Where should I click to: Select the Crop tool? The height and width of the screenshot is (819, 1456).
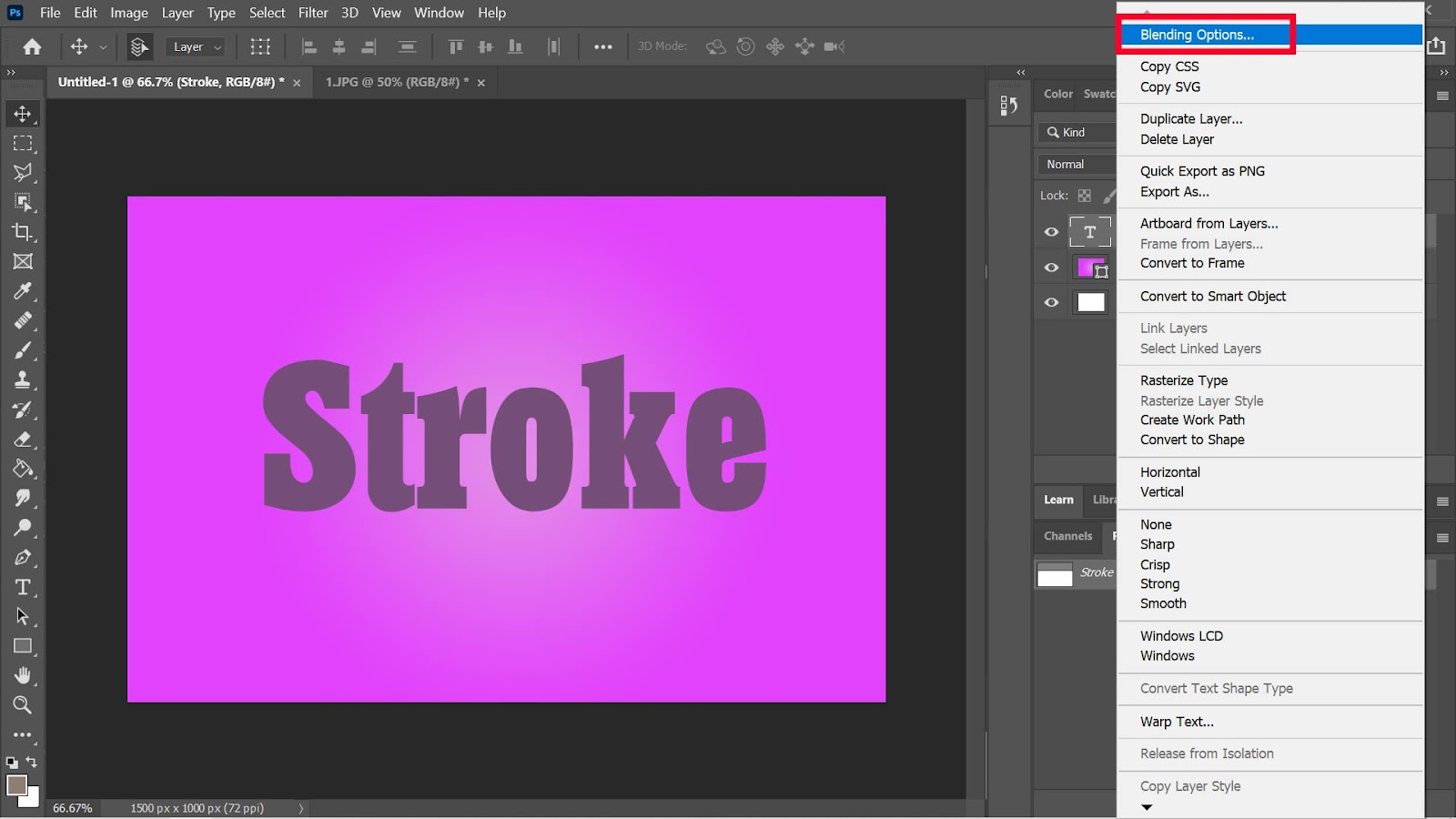(23, 232)
